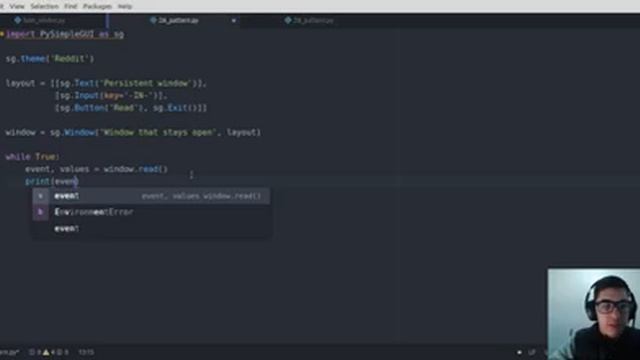640x360 pixels.
Task: Click the window = sg.Window(...) line
Action: (133, 132)
